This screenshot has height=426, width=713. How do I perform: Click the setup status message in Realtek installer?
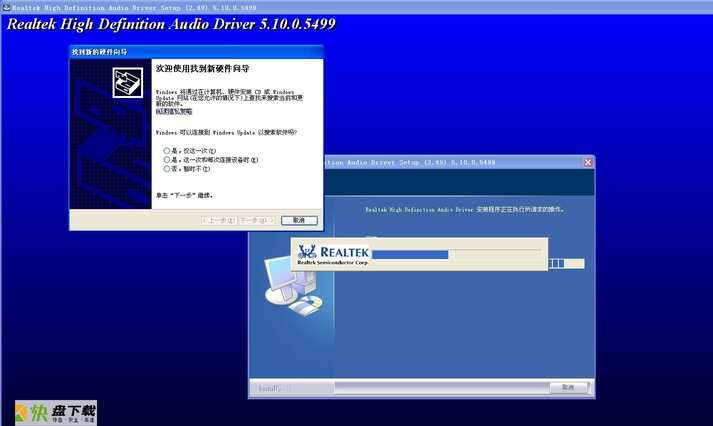465,210
